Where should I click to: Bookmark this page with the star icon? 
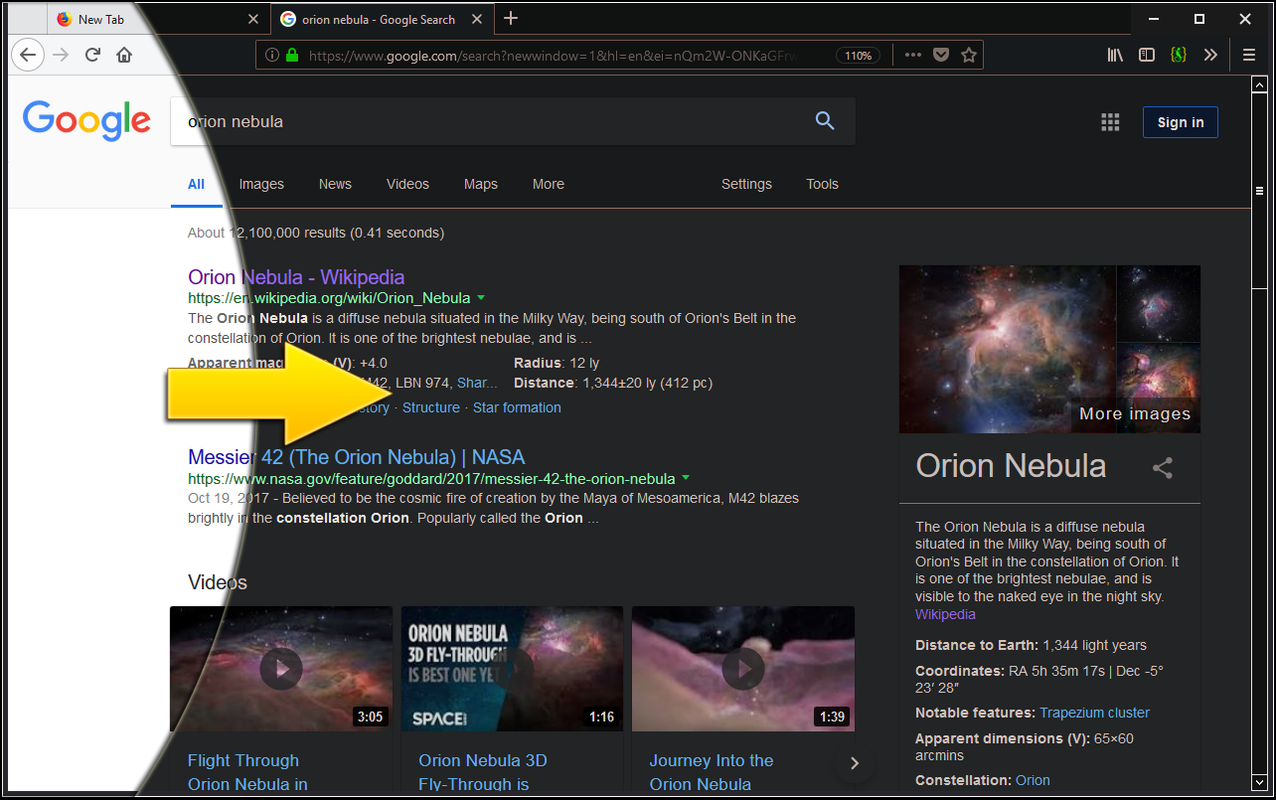(x=968, y=55)
